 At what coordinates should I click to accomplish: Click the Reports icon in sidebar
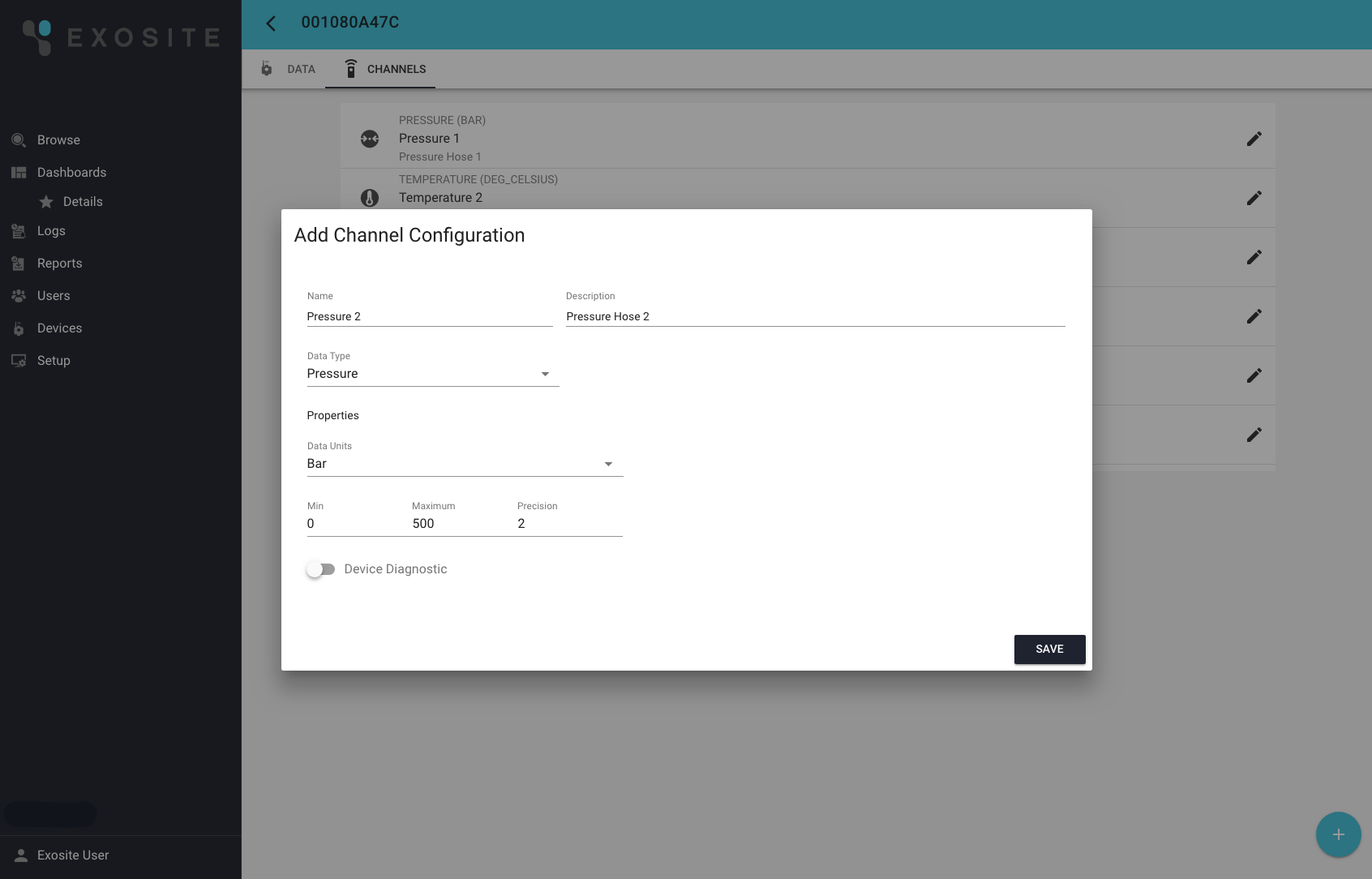point(18,263)
